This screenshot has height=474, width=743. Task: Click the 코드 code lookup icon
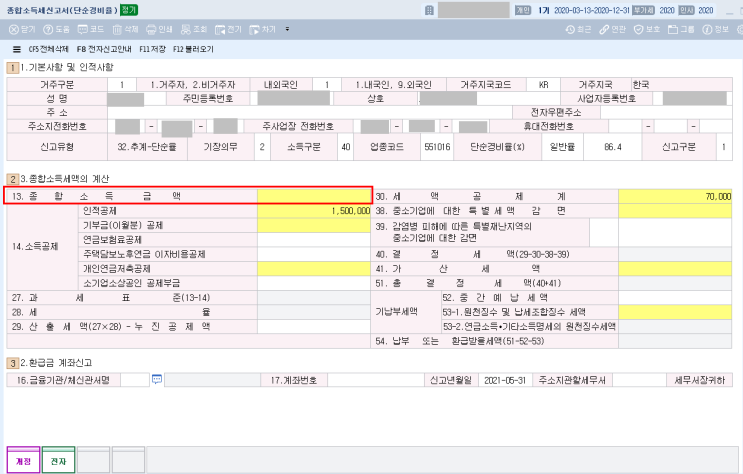click(91, 29)
